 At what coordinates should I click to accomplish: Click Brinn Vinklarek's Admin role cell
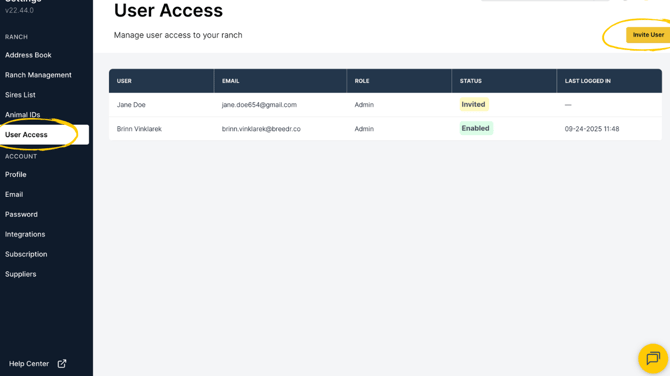pyautogui.click(x=364, y=129)
